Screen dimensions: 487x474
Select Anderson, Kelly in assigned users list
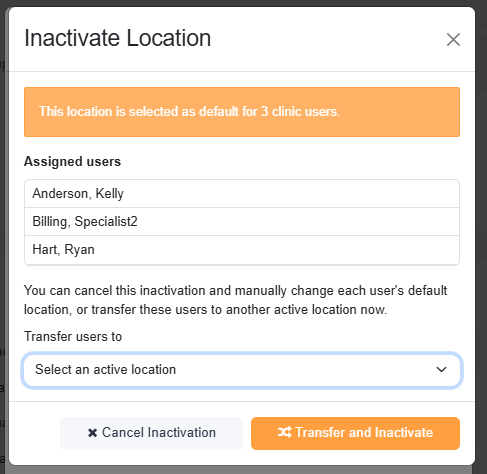click(242, 194)
